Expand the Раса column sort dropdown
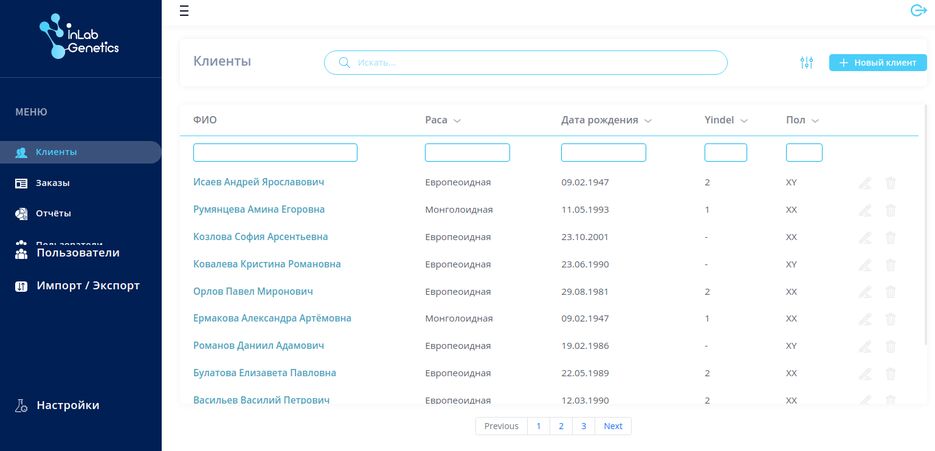The width and height of the screenshot is (935, 451). click(x=457, y=121)
